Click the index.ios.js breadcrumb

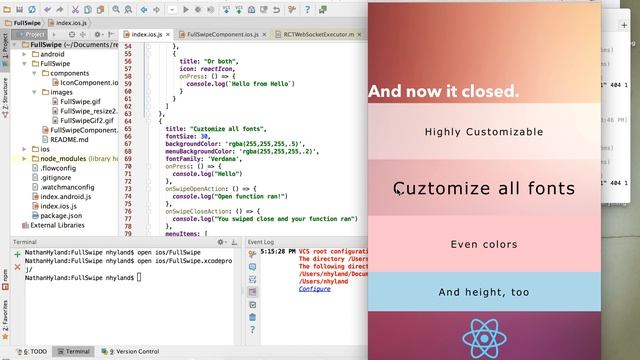click(x=67, y=23)
